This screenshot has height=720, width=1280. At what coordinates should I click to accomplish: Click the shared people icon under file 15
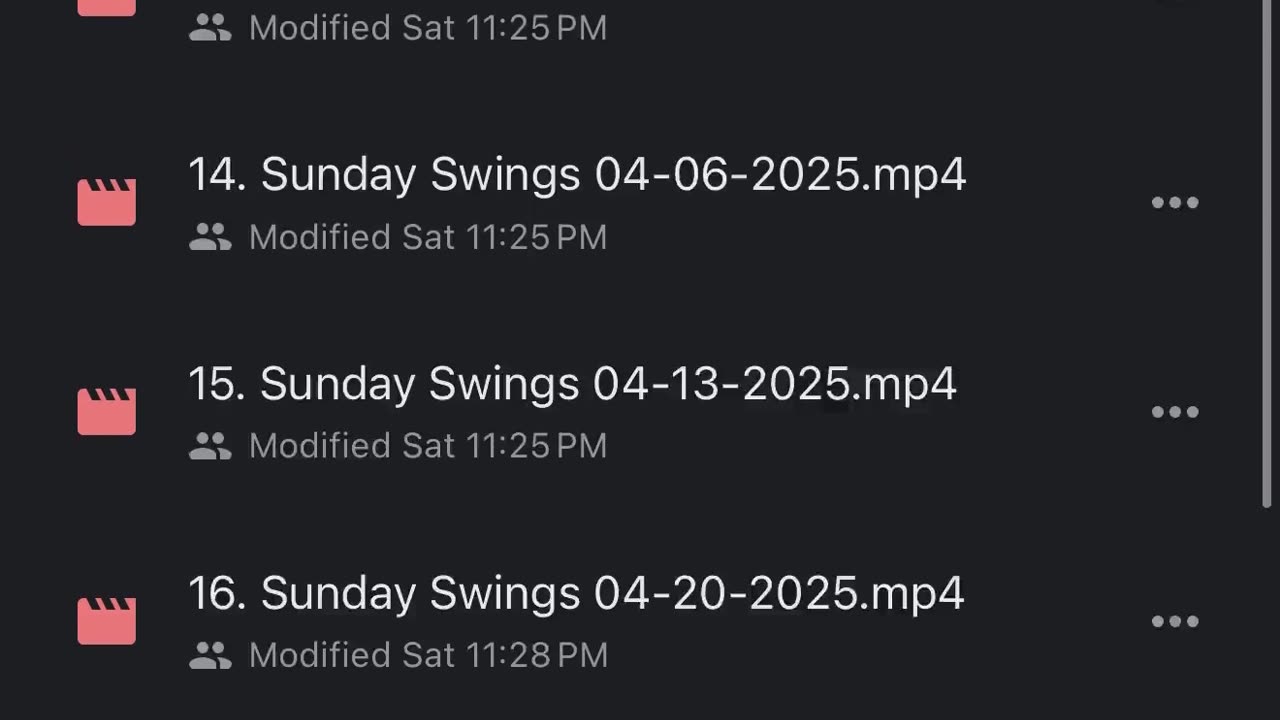(x=210, y=446)
